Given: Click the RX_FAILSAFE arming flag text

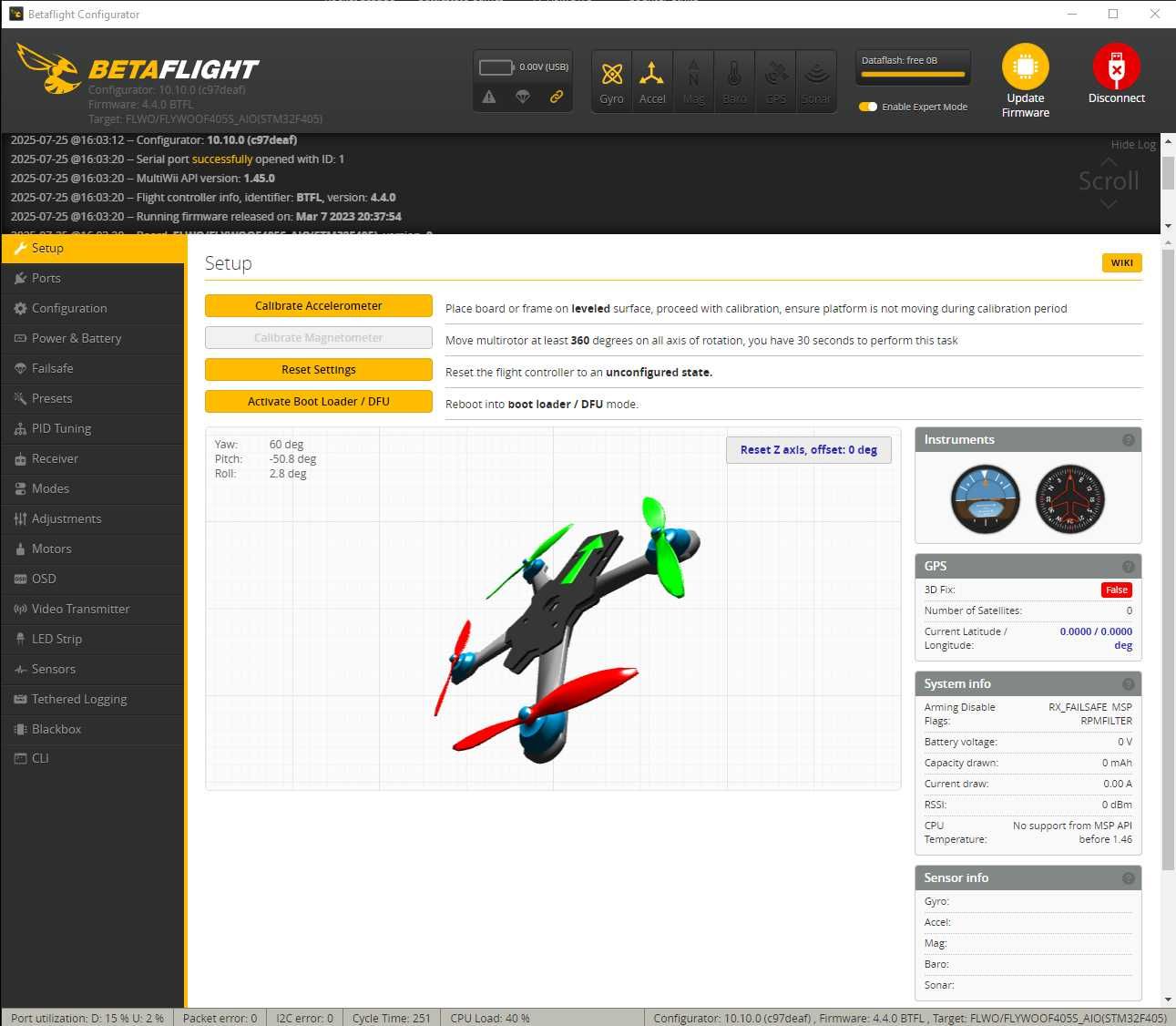Looking at the screenshot, I should coord(1078,707).
